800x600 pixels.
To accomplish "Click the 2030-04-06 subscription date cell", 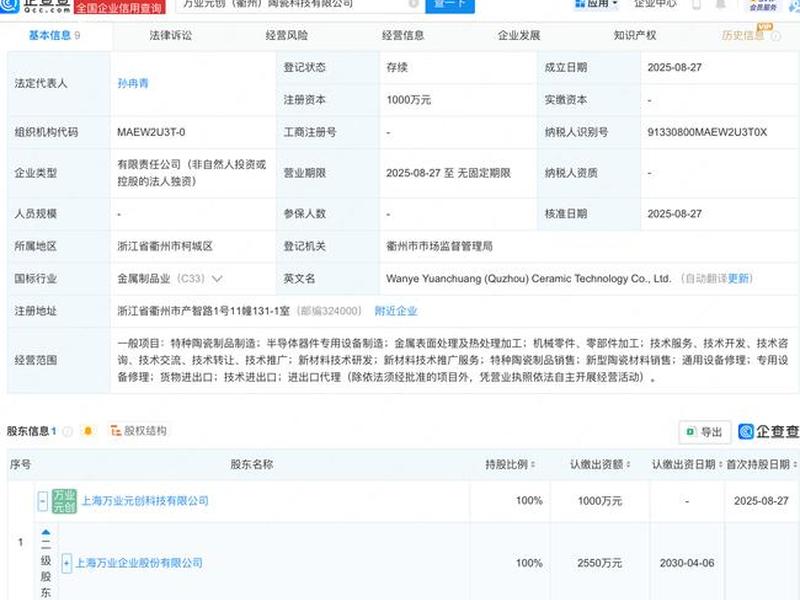I will point(687,563).
